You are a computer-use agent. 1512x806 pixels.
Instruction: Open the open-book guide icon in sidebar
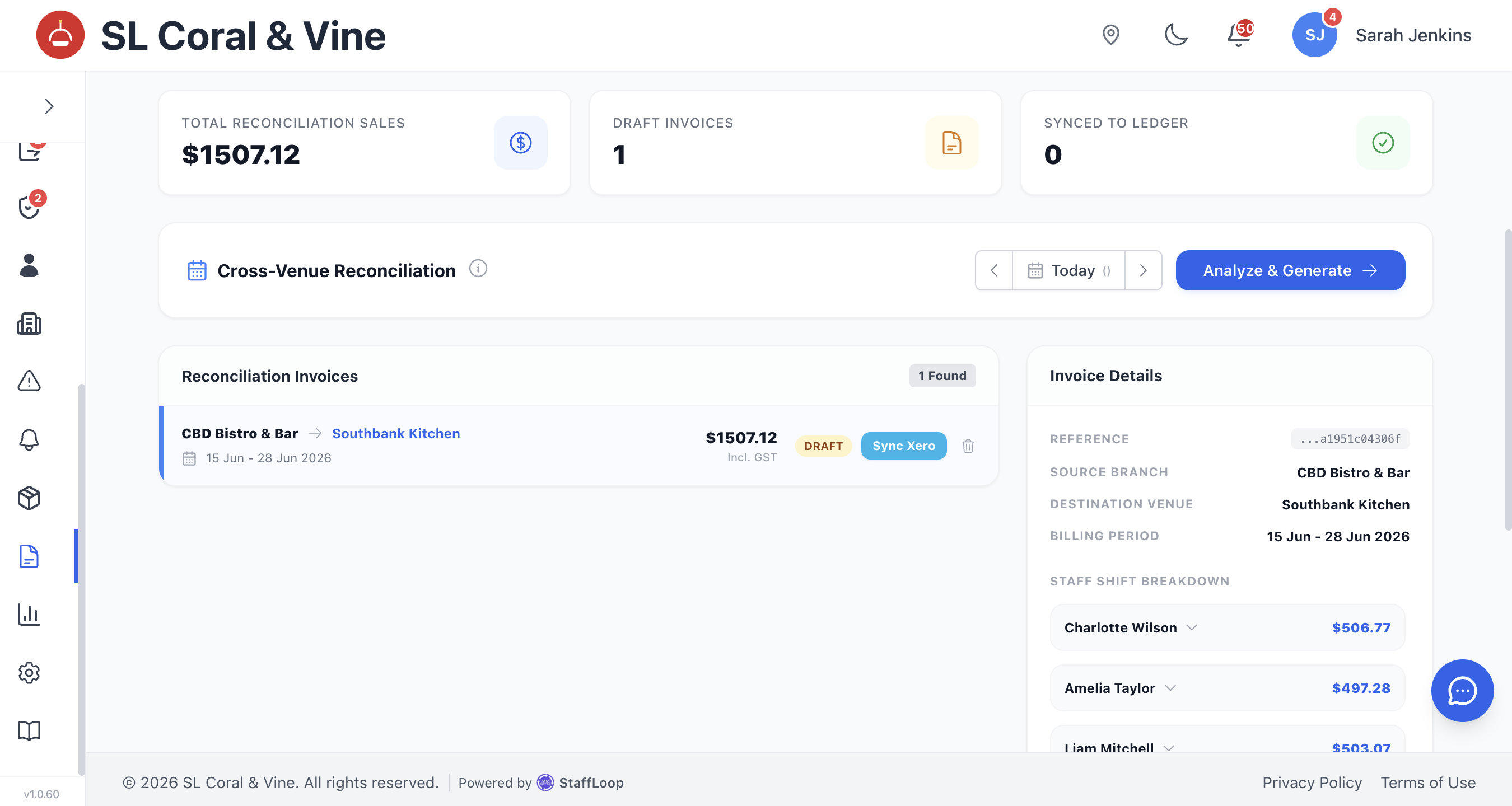[x=29, y=731]
